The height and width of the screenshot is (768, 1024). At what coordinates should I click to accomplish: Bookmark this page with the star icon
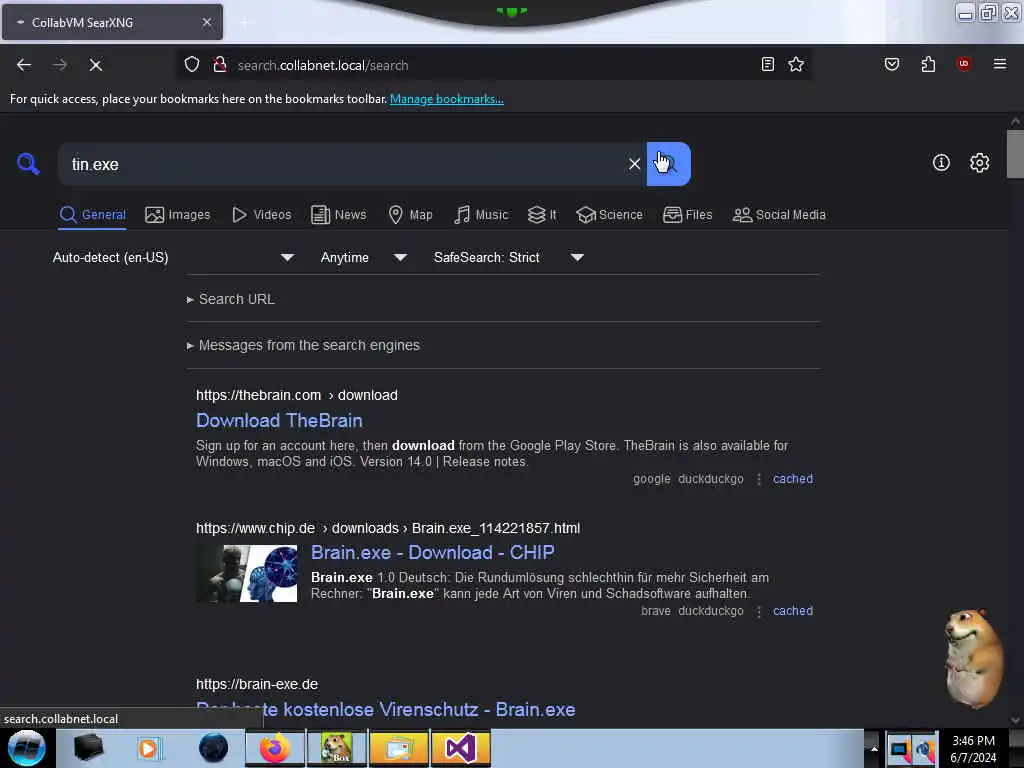tap(795, 64)
